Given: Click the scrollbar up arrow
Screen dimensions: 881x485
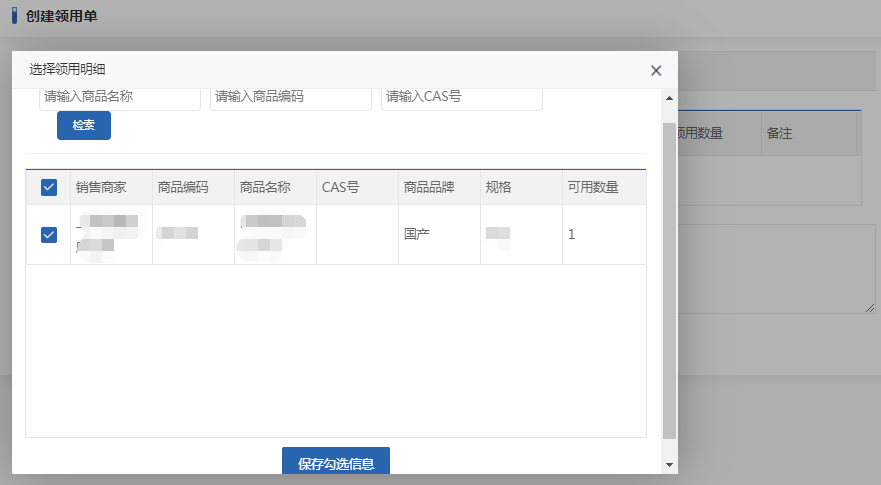Looking at the screenshot, I should point(669,98).
